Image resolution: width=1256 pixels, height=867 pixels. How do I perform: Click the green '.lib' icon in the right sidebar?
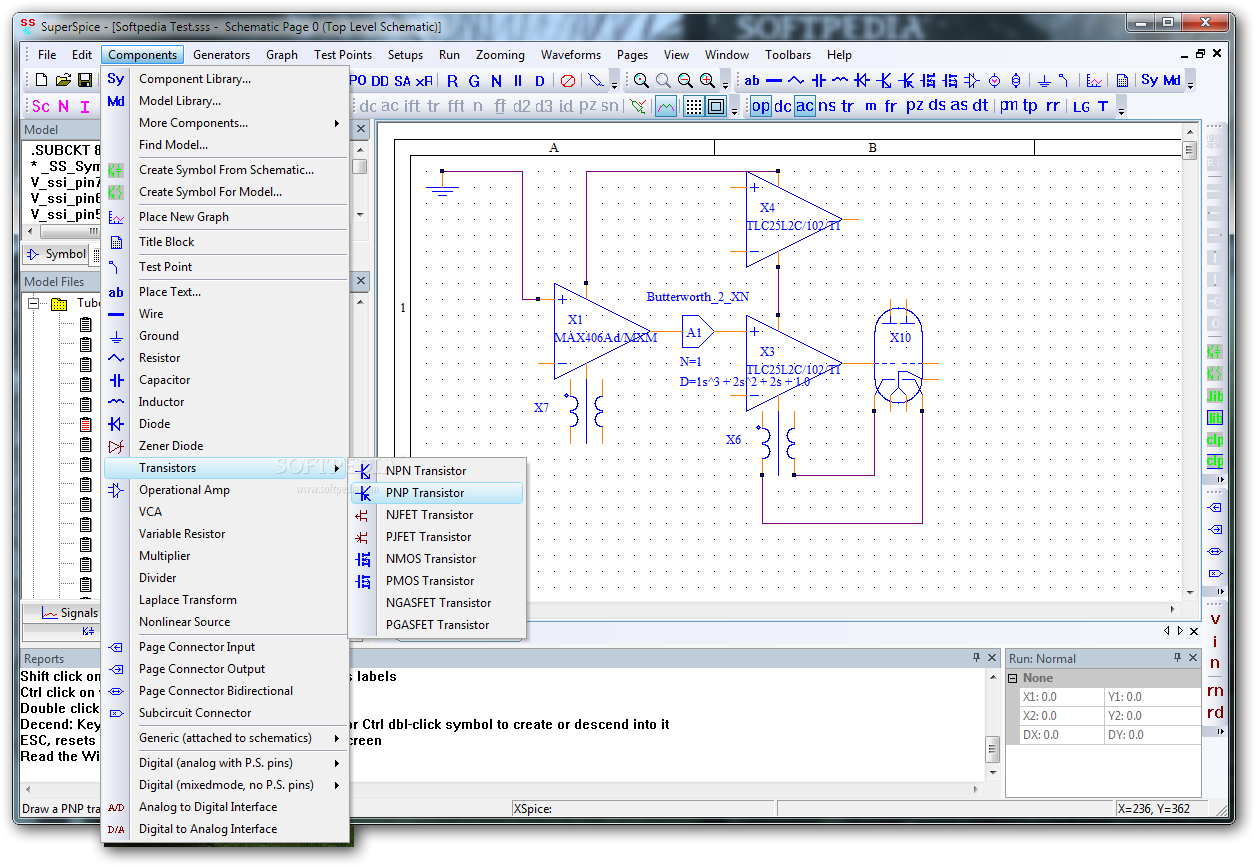coord(1215,396)
